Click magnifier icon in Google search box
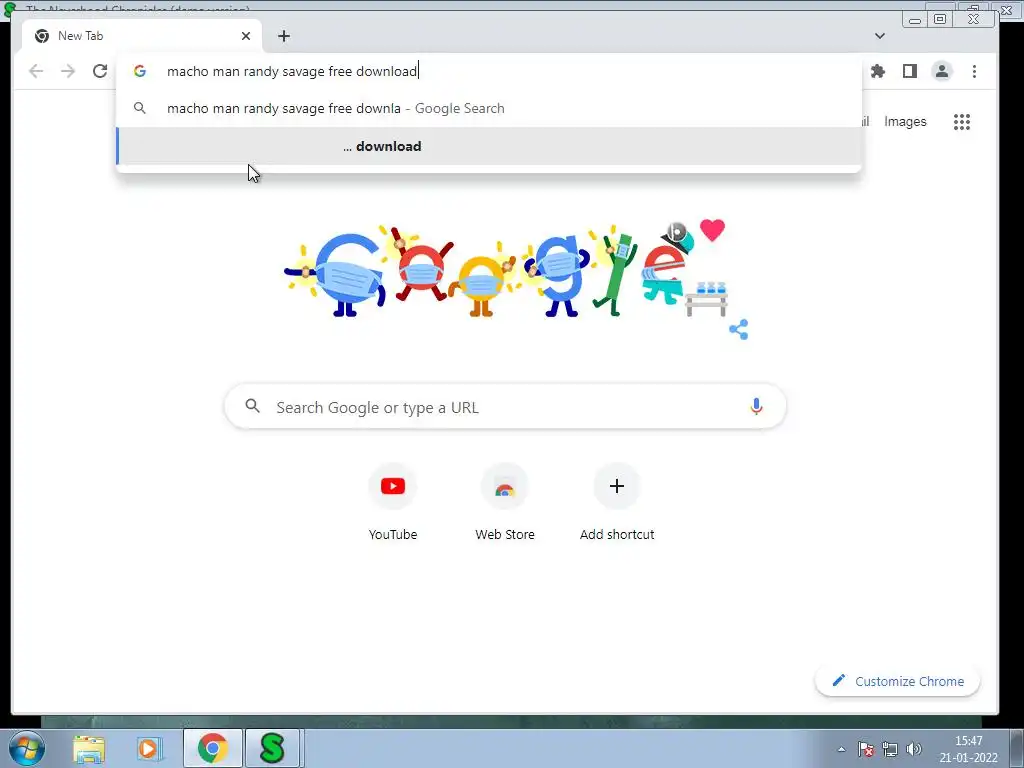This screenshot has height=768, width=1024. click(x=253, y=406)
